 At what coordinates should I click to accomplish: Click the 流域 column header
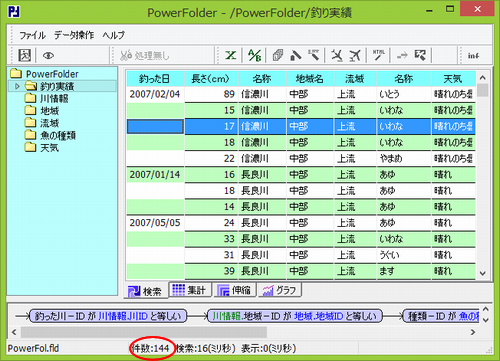(x=355, y=79)
